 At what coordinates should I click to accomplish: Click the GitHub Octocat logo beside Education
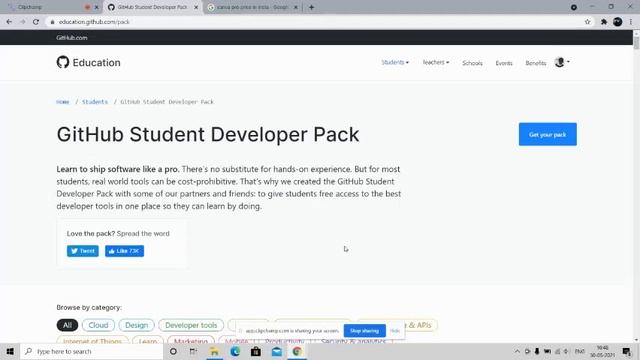pyautogui.click(x=63, y=62)
